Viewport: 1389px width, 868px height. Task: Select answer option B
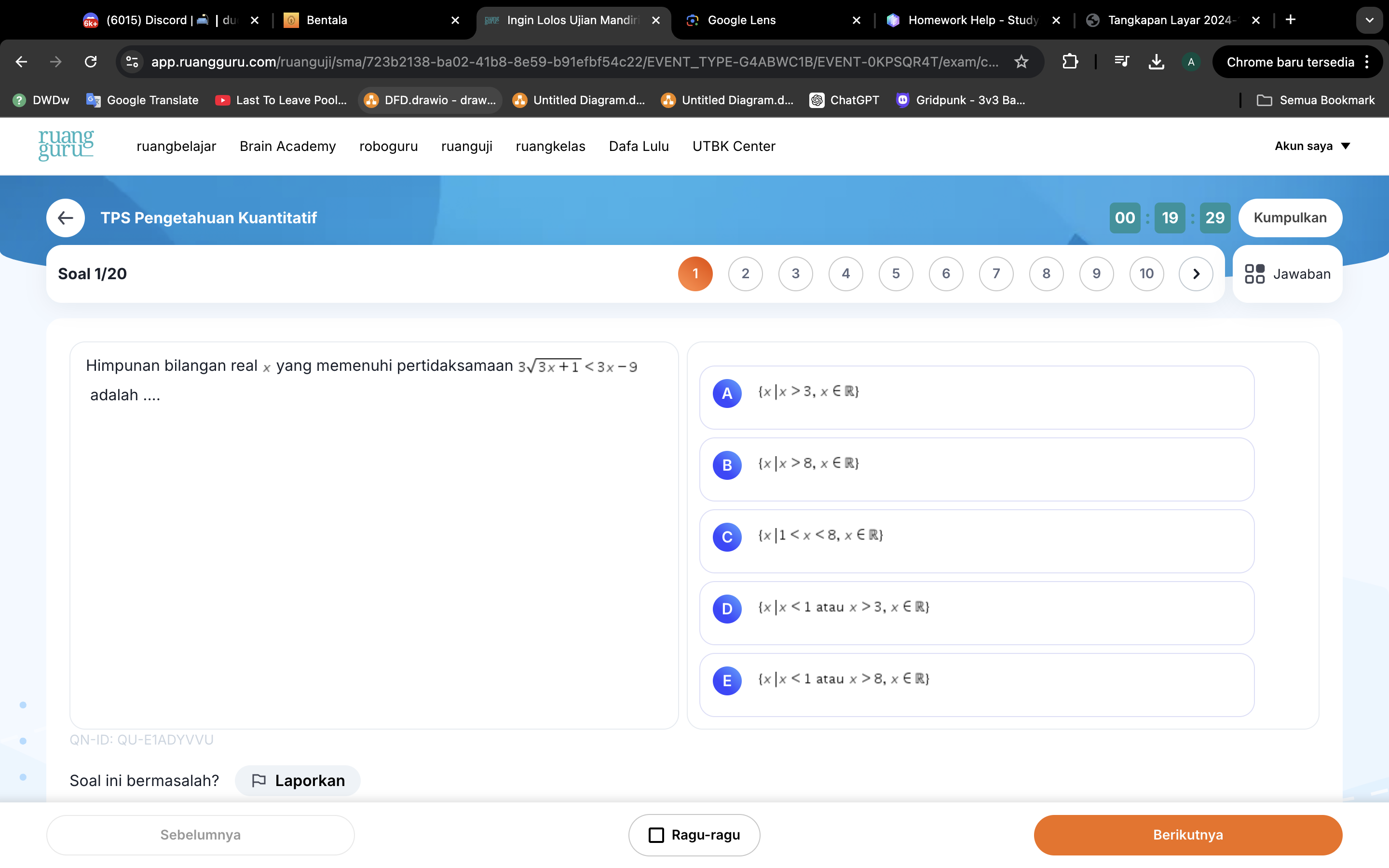click(x=976, y=469)
